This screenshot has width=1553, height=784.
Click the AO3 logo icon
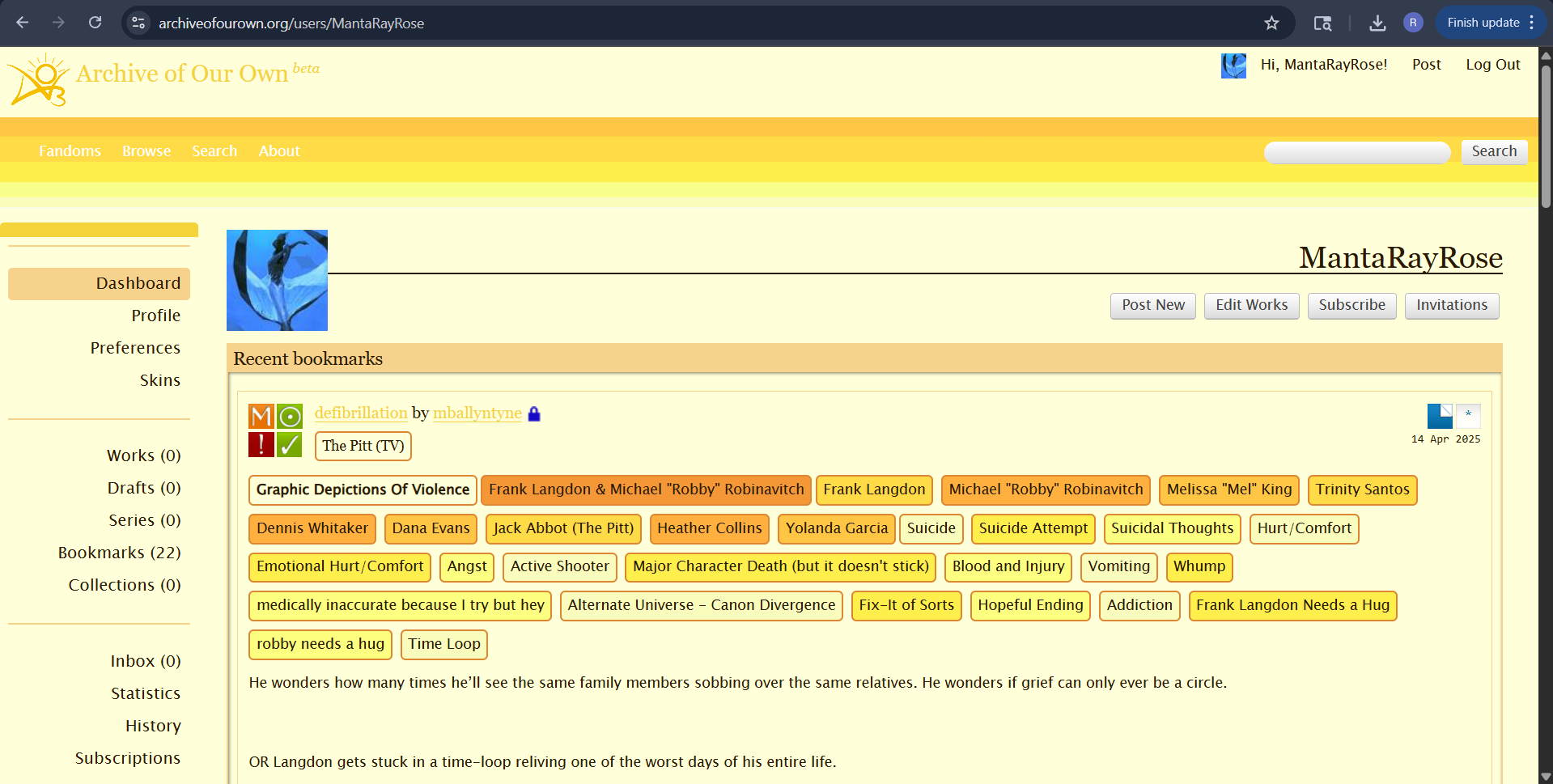[x=37, y=80]
